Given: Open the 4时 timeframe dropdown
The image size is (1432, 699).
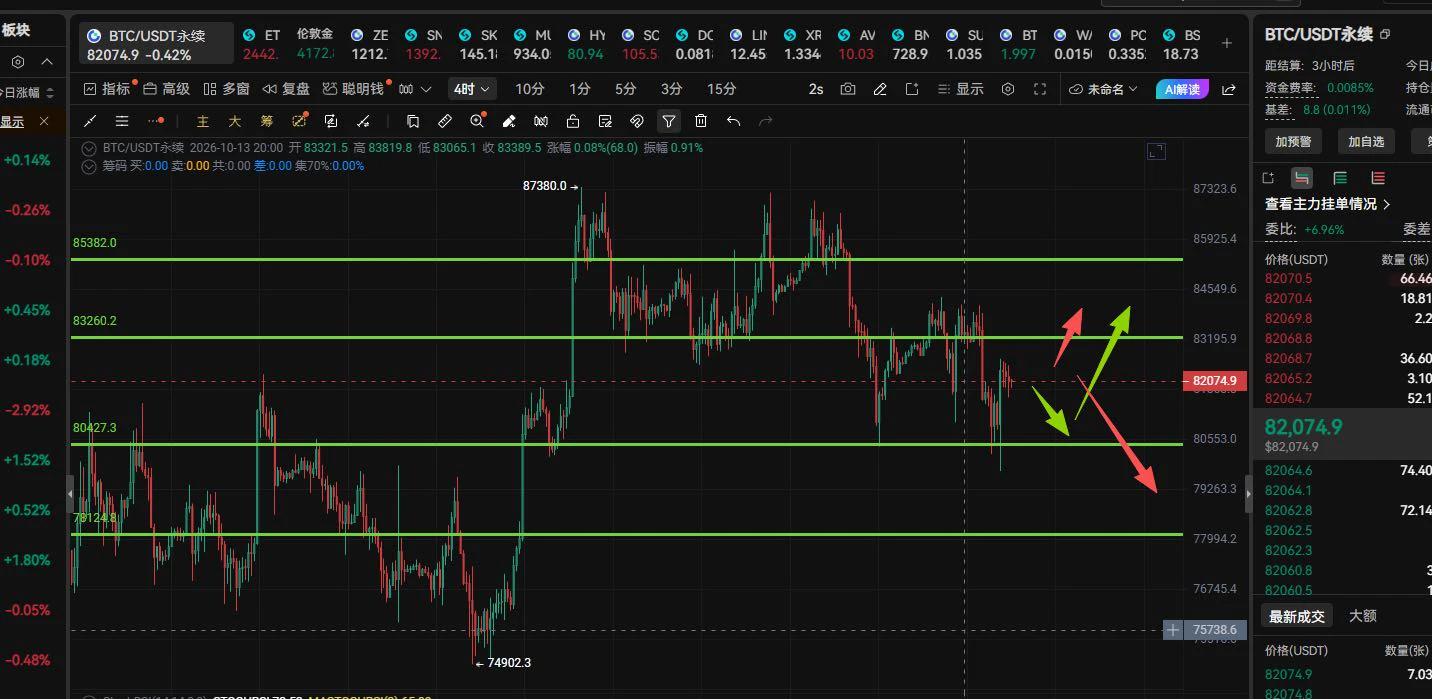Looking at the screenshot, I should (x=473, y=89).
